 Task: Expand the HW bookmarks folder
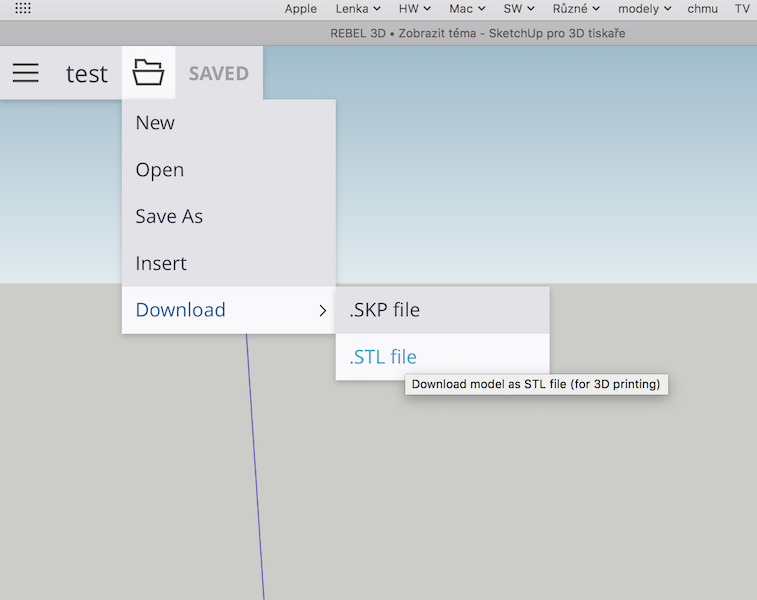[414, 9]
